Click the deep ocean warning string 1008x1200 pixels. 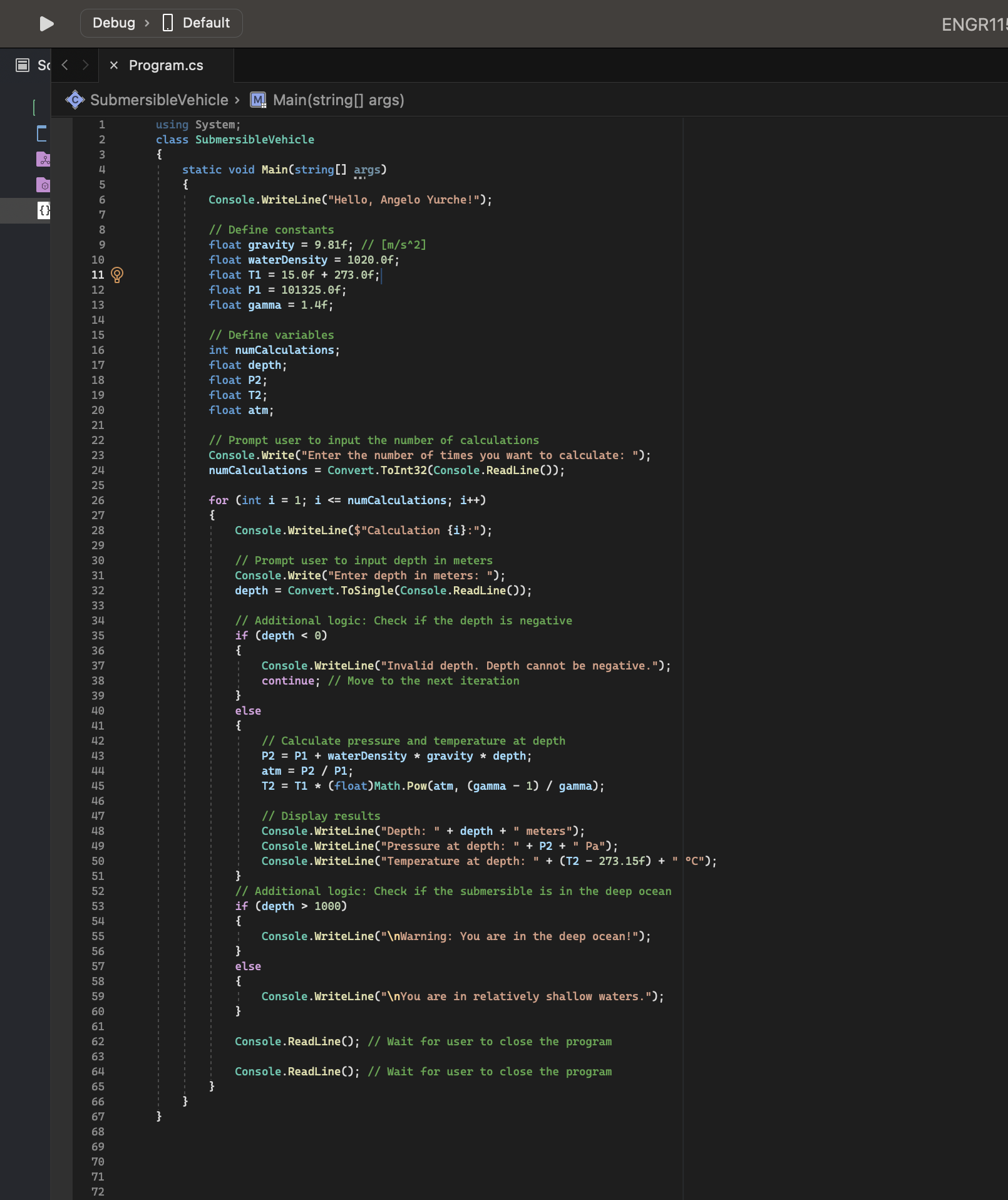pyautogui.click(x=509, y=936)
